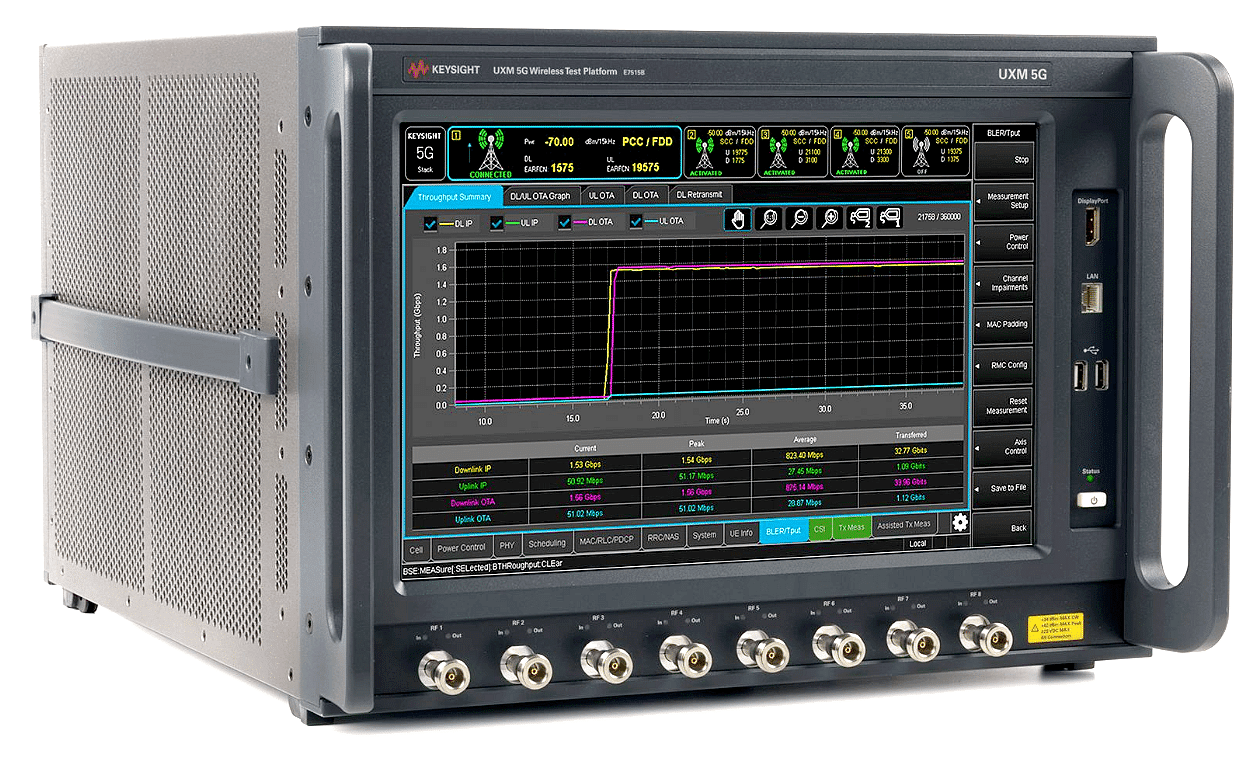Click inside the throughput graph plot

click(x=710, y=323)
